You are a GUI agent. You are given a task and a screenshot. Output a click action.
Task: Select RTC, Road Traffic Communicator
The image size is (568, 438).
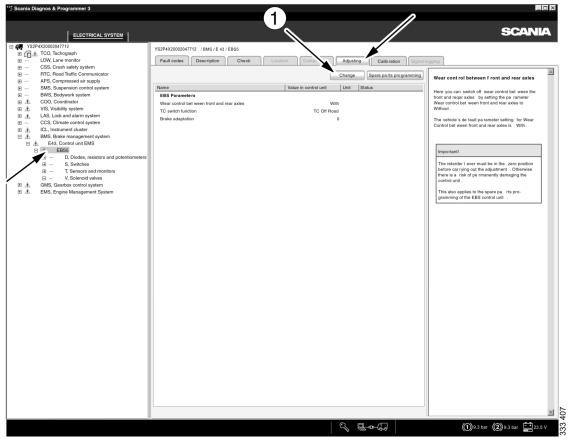click(74, 74)
